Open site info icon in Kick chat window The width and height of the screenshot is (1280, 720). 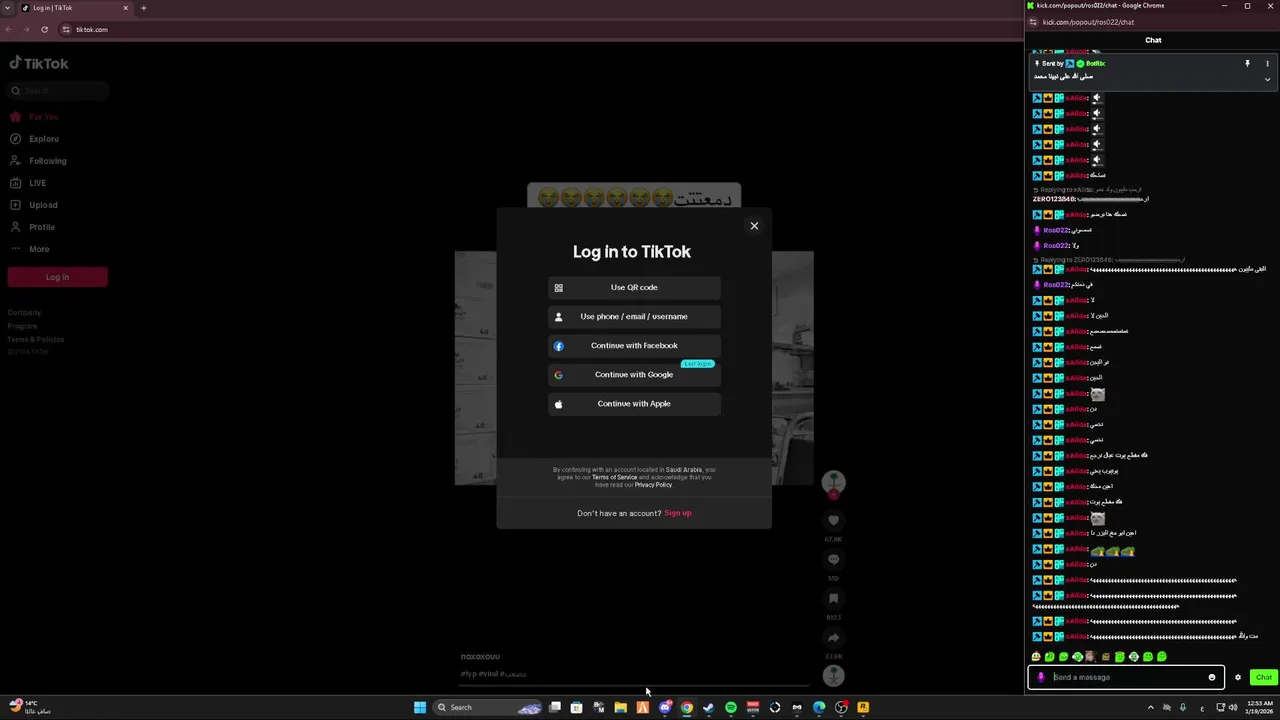point(1033,22)
